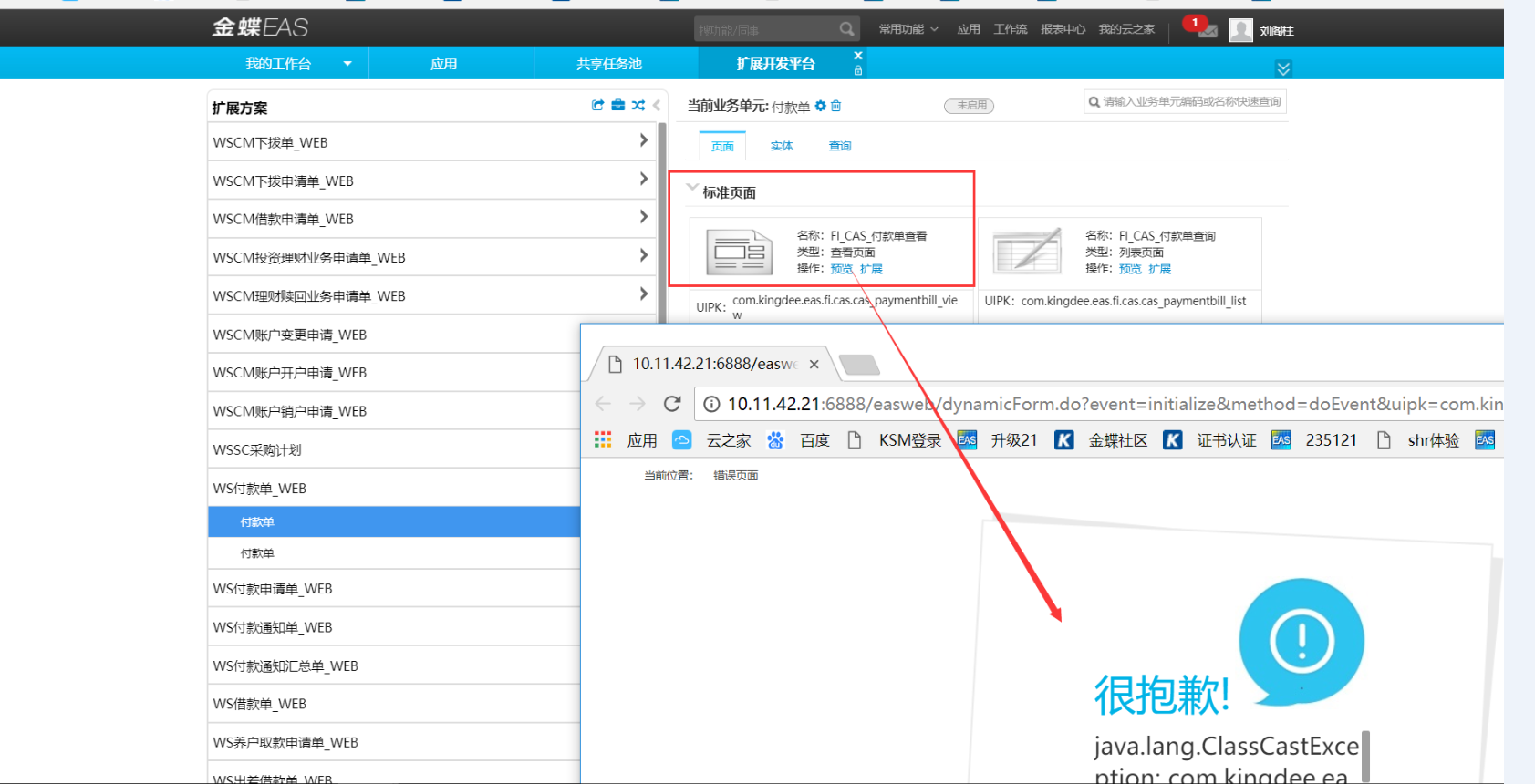Image resolution: width=1535 pixels, height=784 pixels.
Task: Click 预览 for FI_CAS_付款单查看
Action: [841, 269]
